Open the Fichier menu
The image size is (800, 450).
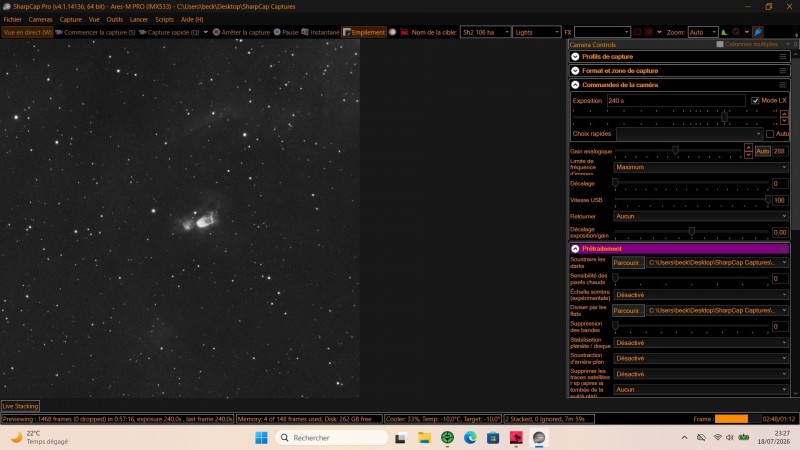(12, 19)
